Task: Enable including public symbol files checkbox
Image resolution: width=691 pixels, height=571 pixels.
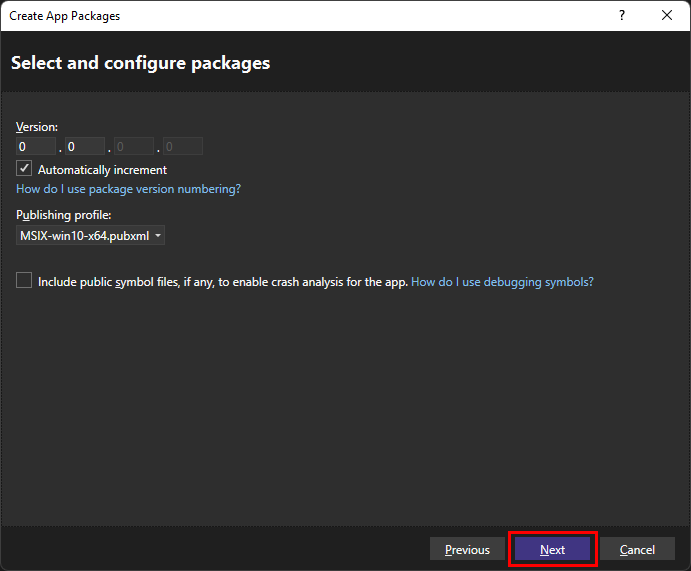Action: pos(24,280)
